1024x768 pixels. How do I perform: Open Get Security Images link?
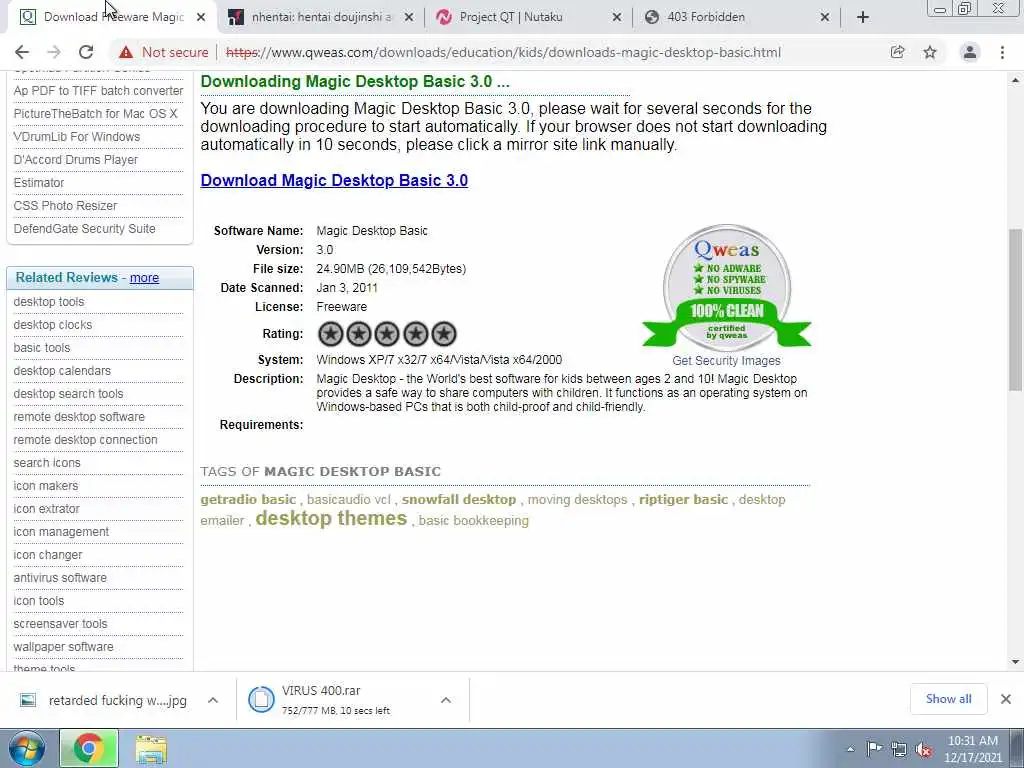pyautogui.click(x=726, y=360)
